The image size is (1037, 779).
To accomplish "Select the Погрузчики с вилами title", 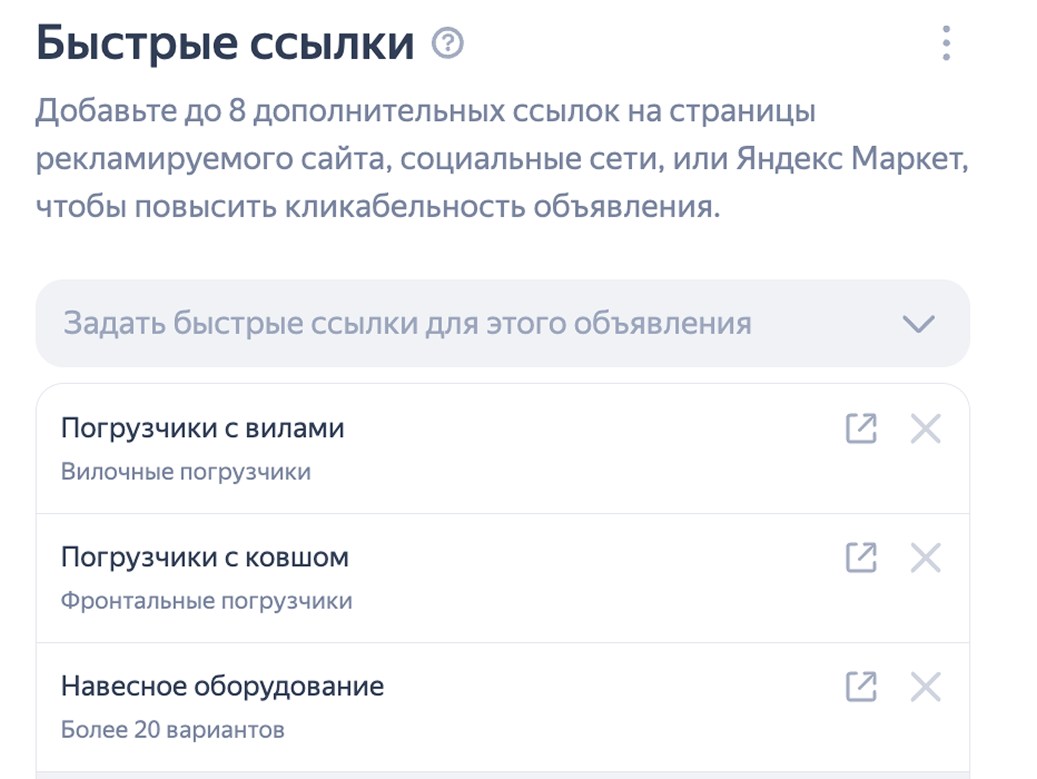I will tap(202, 428).
